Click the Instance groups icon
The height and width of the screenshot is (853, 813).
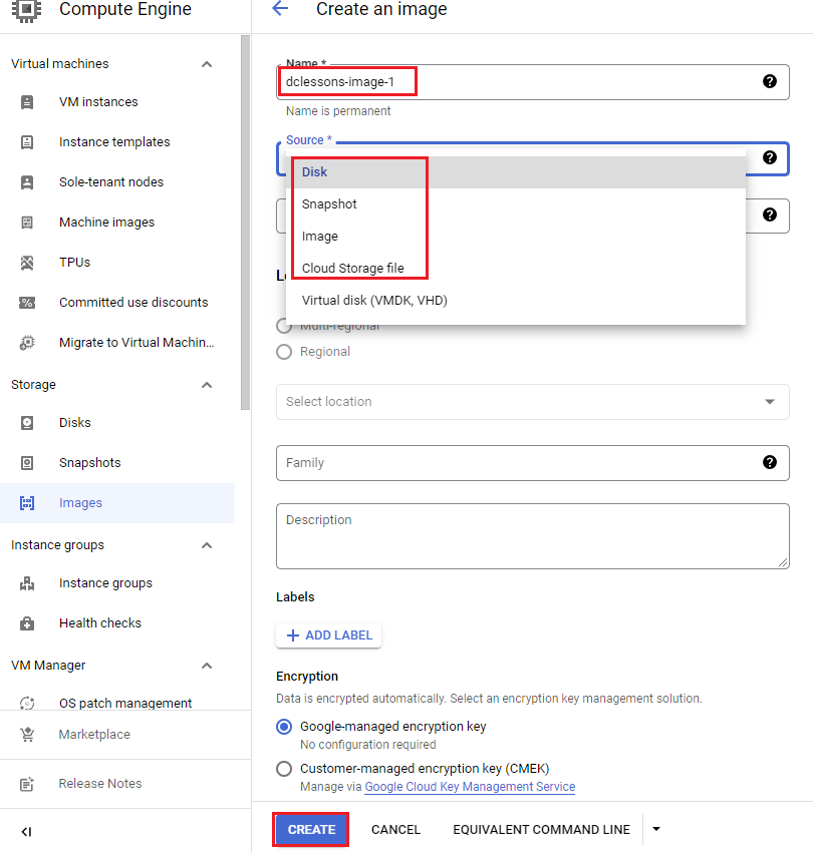pos(27,583)
